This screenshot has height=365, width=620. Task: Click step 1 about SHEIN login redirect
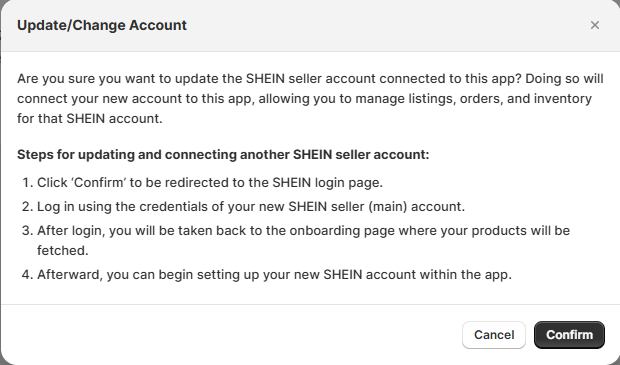210,183
